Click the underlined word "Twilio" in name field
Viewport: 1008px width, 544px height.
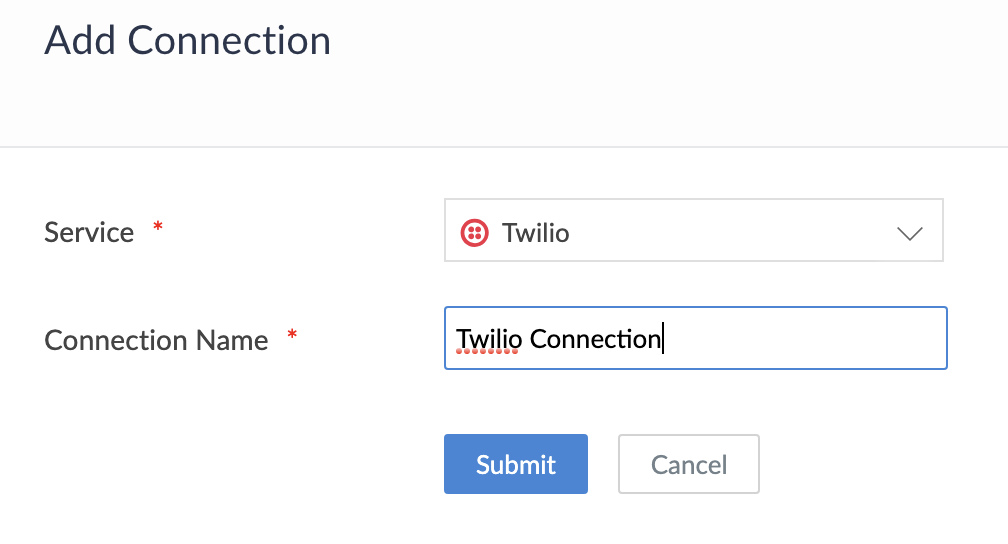(x=489, y=339)
